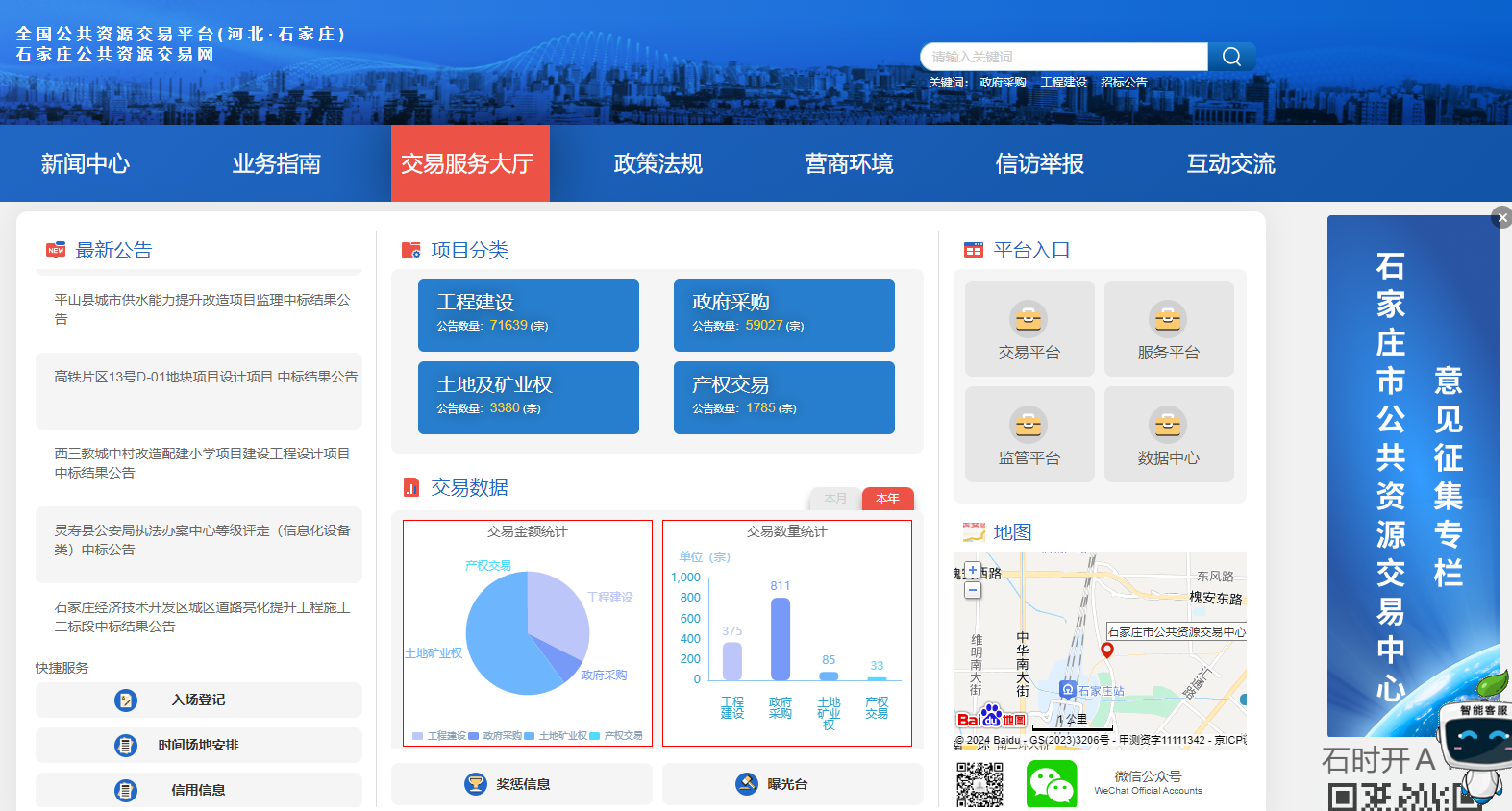This screenshot has height=811, width=1512.
Task: Open 高铁片区13号D-01地块 announcement link
Action: (206, 378)
